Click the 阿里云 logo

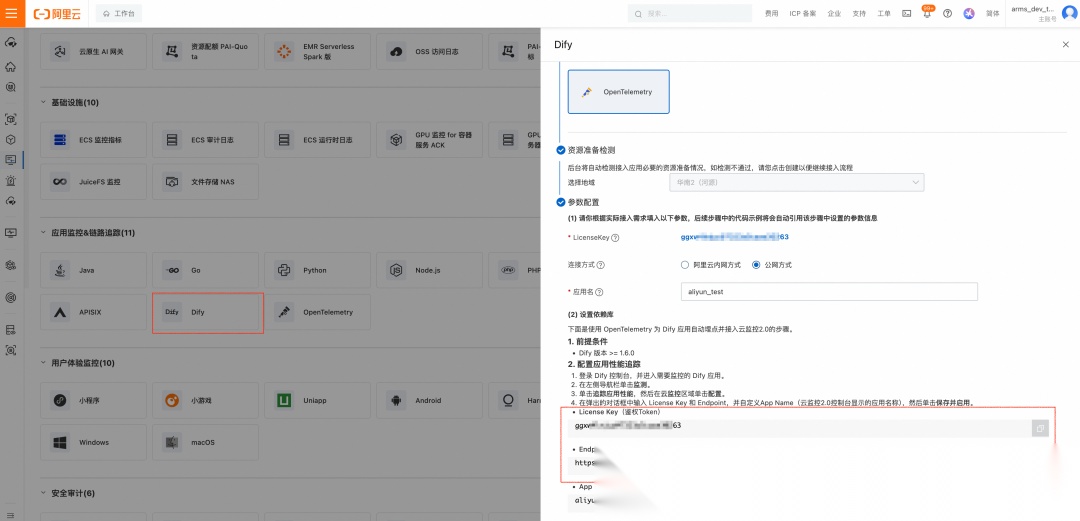[x=58, y=14]
